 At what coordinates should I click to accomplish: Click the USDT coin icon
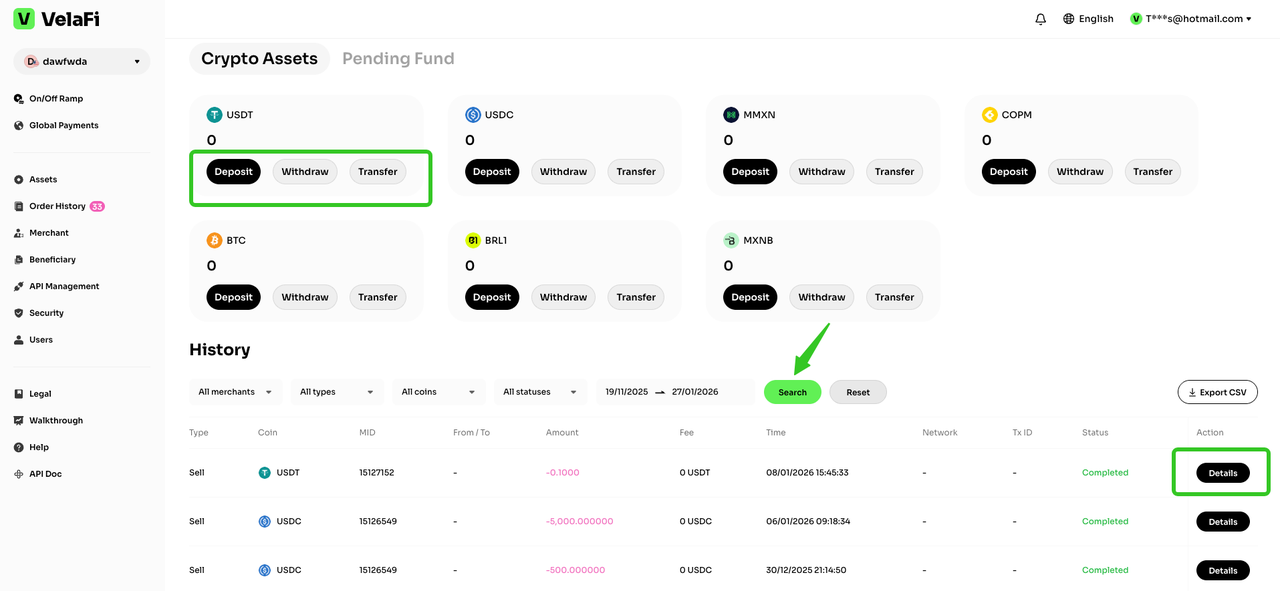point(214,115)
